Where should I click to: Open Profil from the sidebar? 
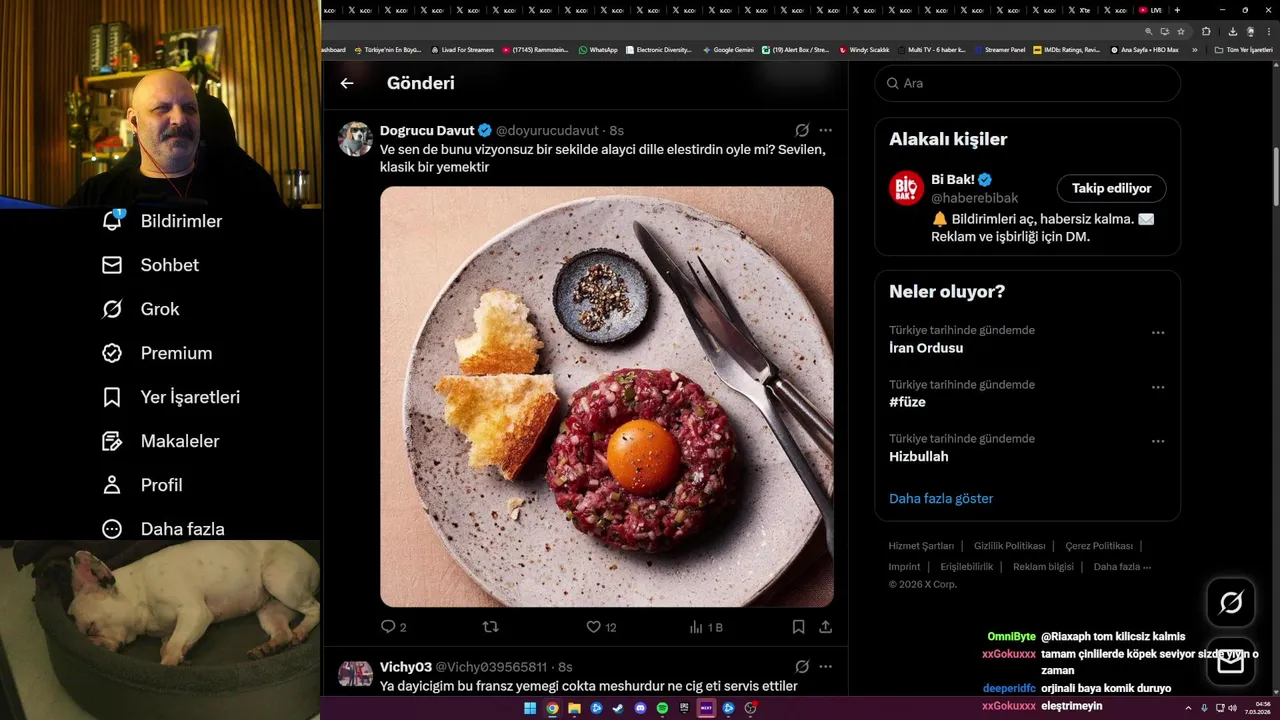click(x=142, y=485)
